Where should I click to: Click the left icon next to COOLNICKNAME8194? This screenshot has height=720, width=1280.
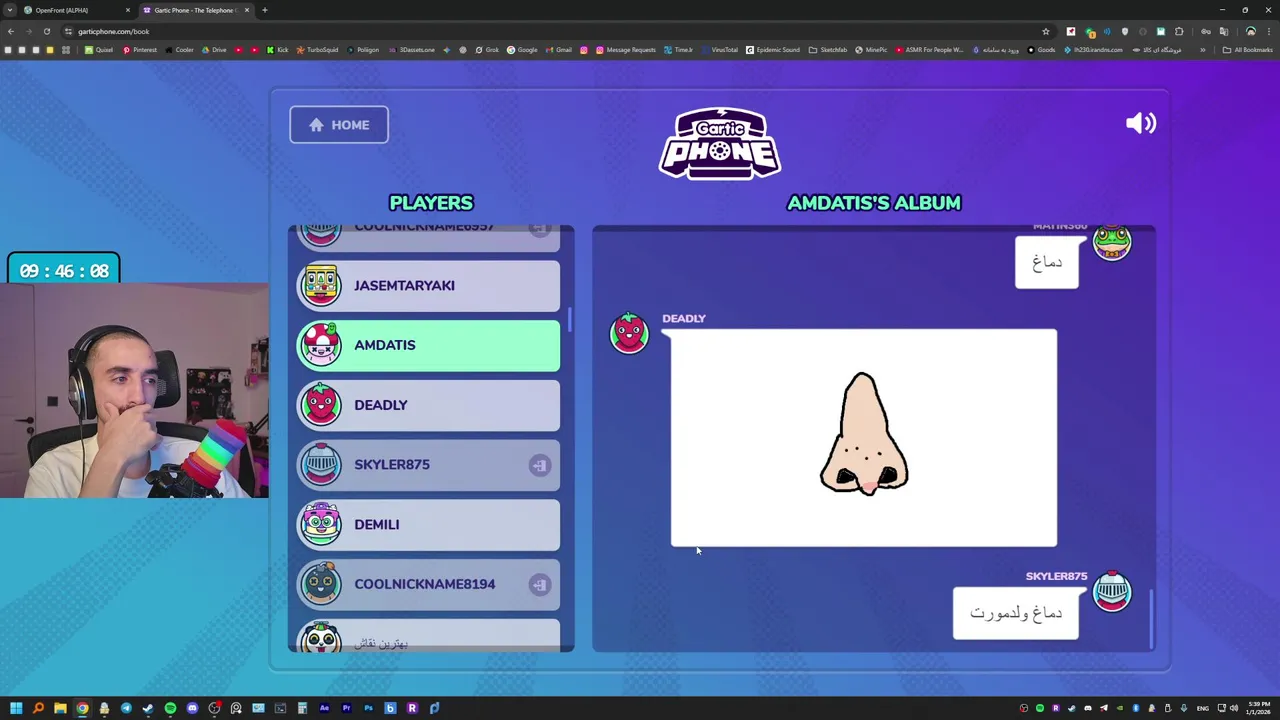(539, 584)
